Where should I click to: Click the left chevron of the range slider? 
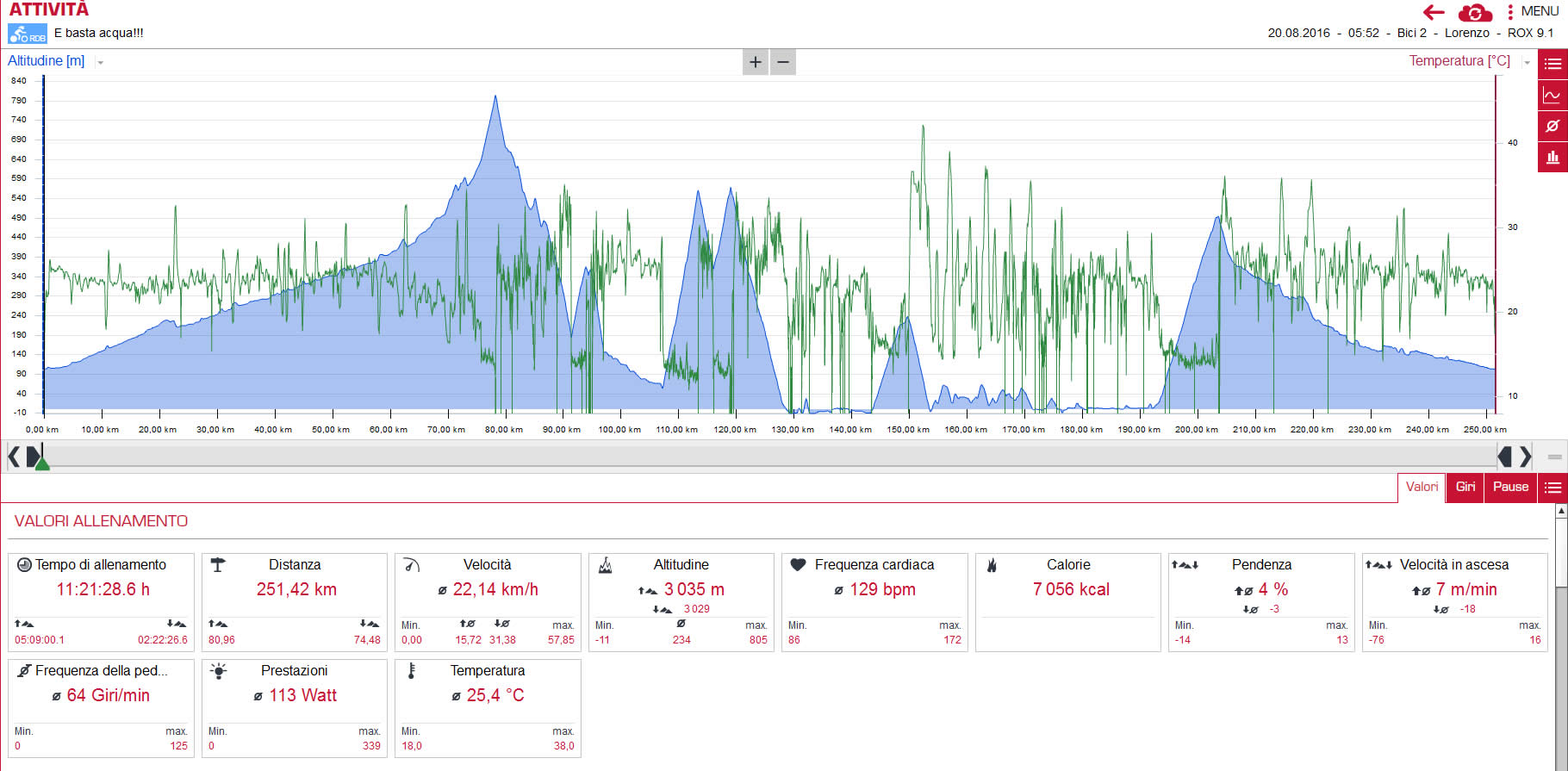coord(14,456)
